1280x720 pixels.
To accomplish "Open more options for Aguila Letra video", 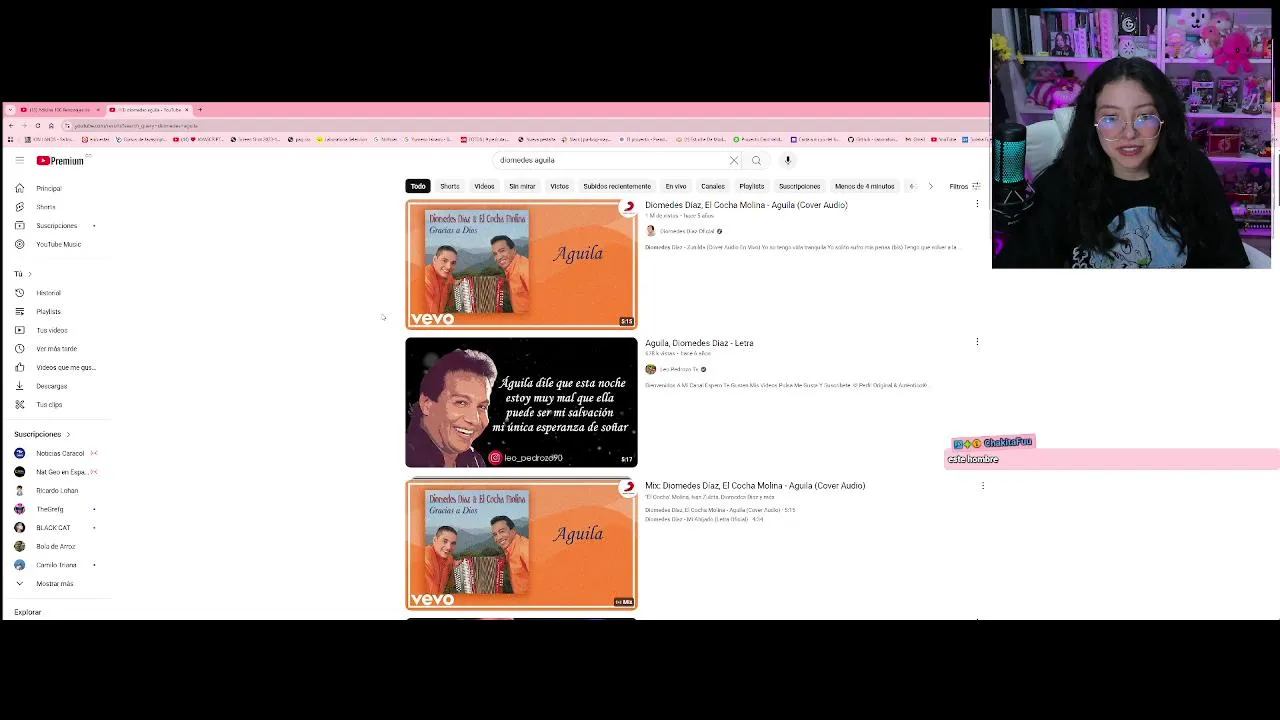I will [977, 342].
